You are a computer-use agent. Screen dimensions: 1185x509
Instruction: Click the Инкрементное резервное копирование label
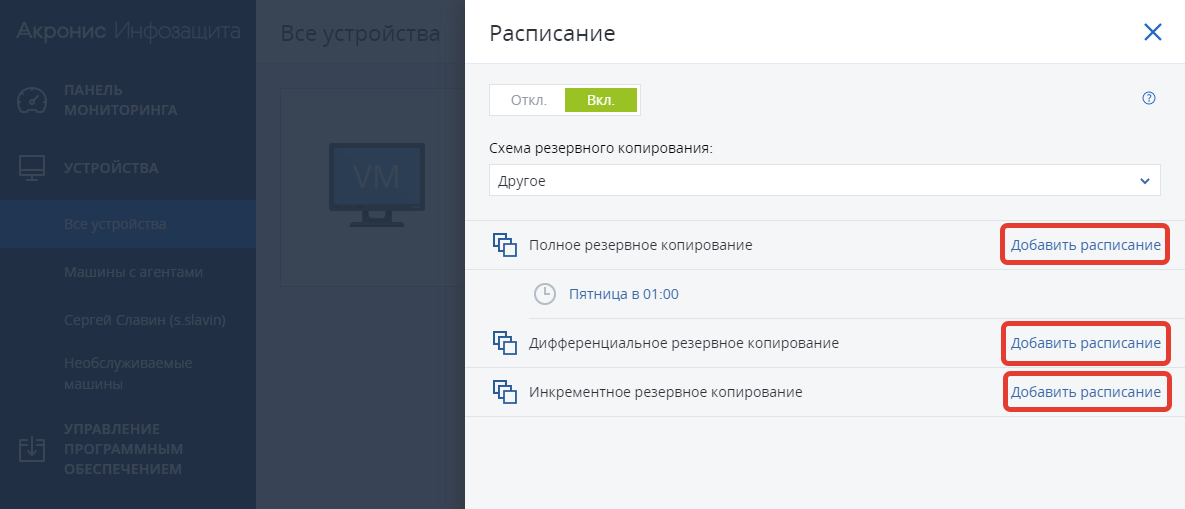coord(666,392)
